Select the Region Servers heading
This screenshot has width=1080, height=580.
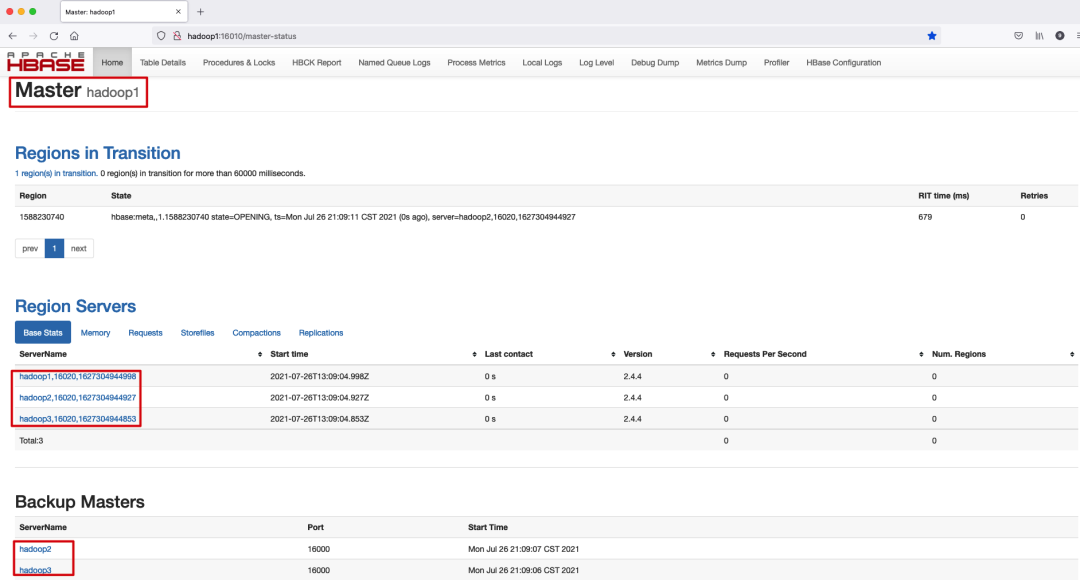coord(76,306)
